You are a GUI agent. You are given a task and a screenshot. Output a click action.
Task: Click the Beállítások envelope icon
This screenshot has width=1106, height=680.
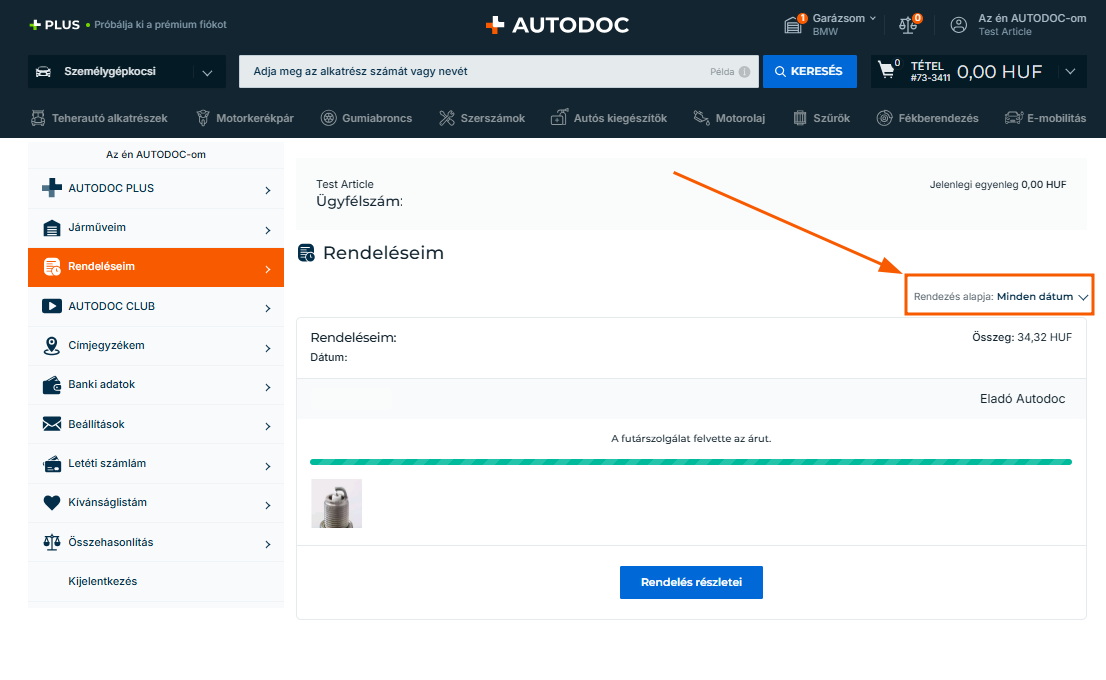click(x=51, y=424)
